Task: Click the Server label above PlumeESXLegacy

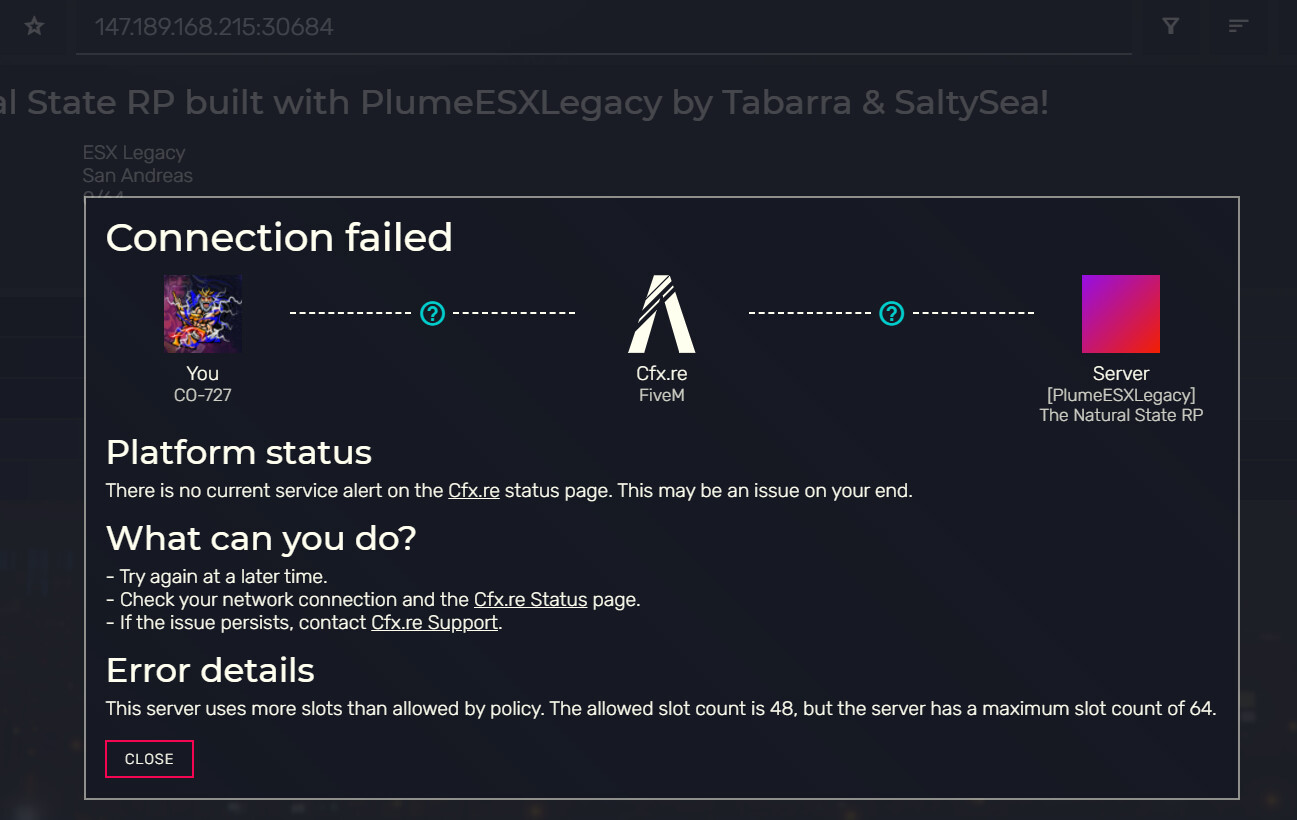Action: point(1120,372)
